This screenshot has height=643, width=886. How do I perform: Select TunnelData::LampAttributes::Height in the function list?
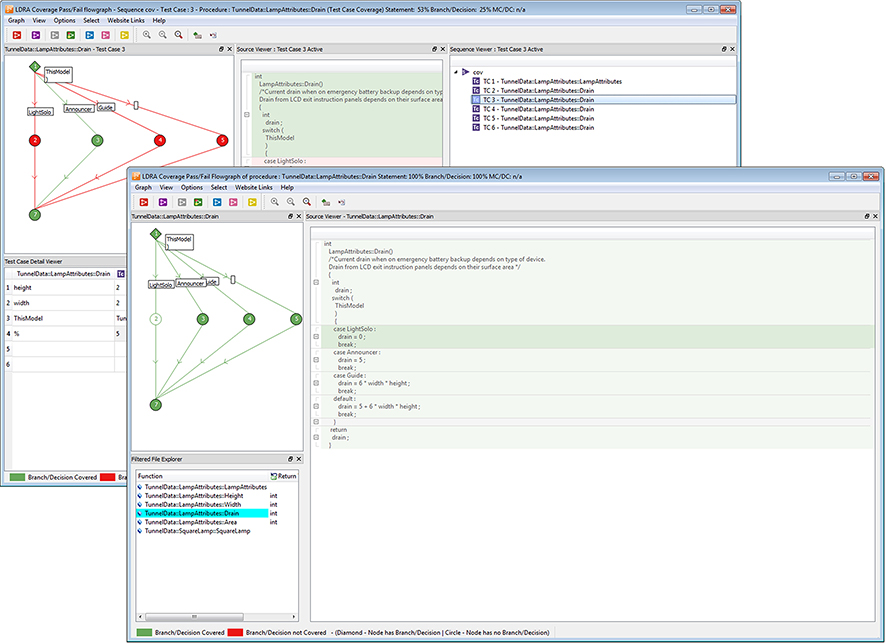click(x=194, y=496)
